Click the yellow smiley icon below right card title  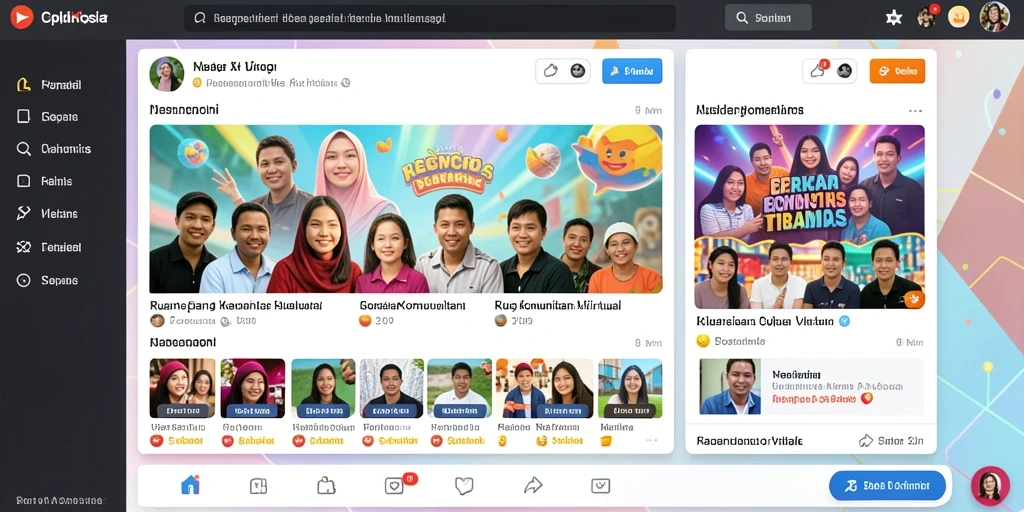pyautogui.click(x=703, y=341)
